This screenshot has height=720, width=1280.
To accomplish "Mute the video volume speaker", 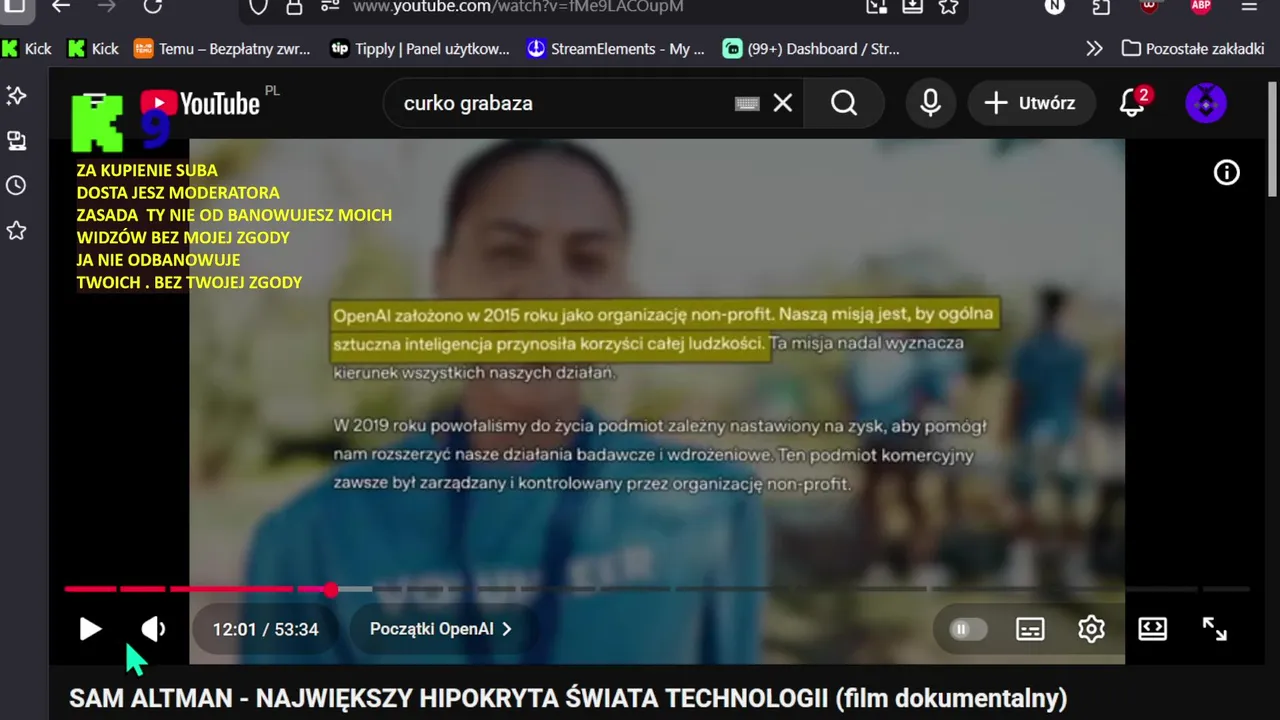I will [153, 629].
